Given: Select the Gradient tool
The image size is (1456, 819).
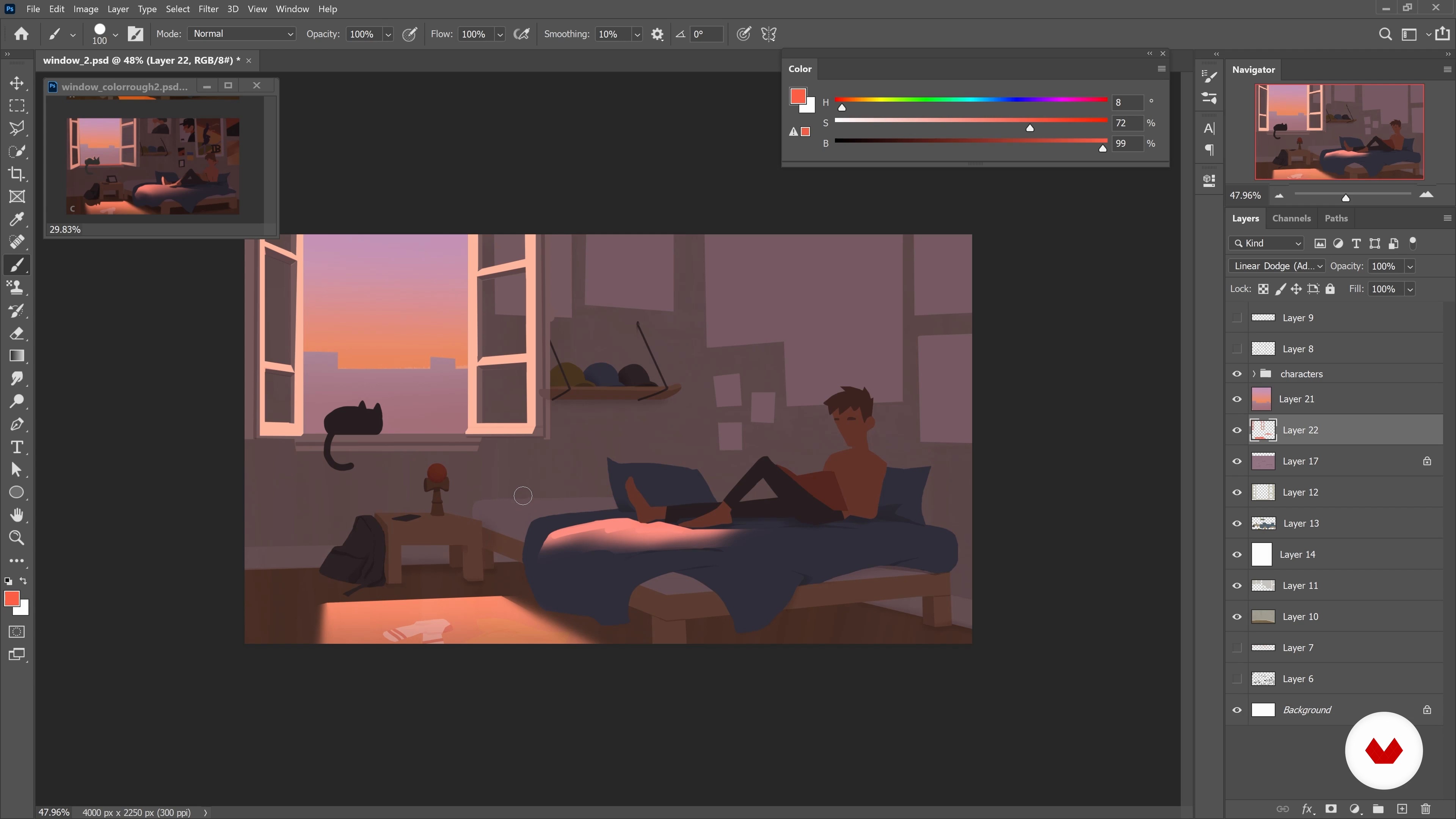Looking at the screenshot, I should click(x=17, y=356).
